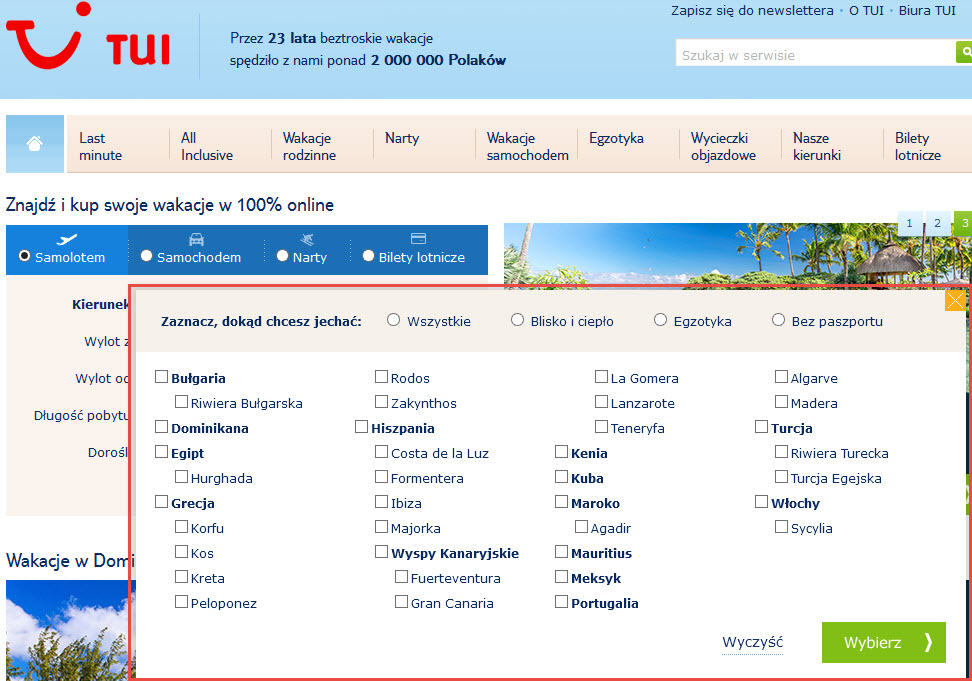Tick the Kreta checkbox
Image resolution: width=972 pixels, height=681 pixels.
pyautogui.click(x=181, y=577)
